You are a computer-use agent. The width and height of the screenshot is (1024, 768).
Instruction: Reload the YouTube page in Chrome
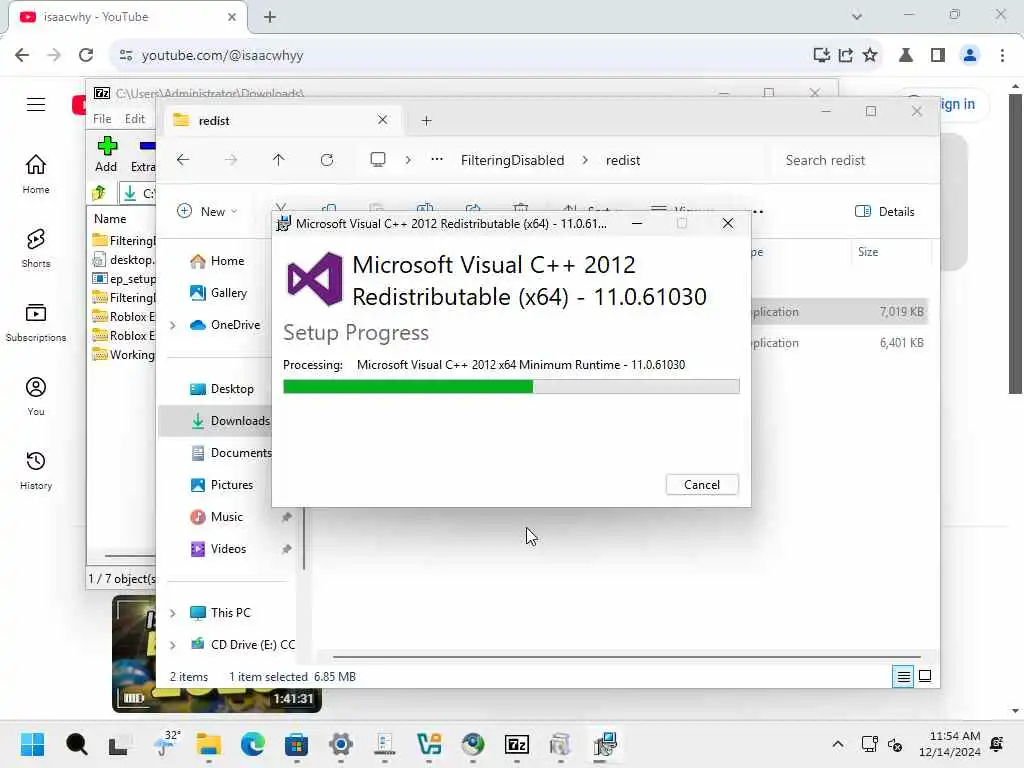[x=86, y=56]
